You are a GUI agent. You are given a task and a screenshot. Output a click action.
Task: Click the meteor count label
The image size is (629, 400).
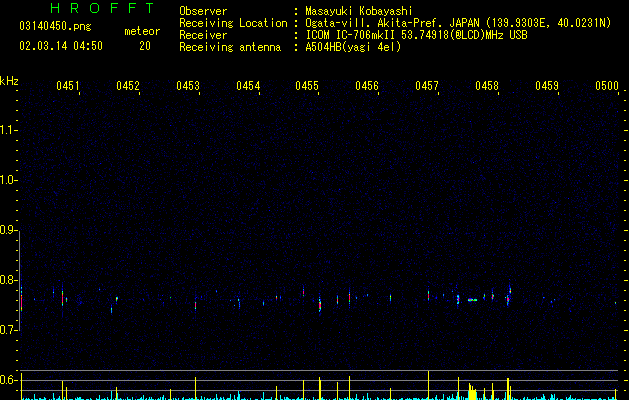click(x=142, y=31)
